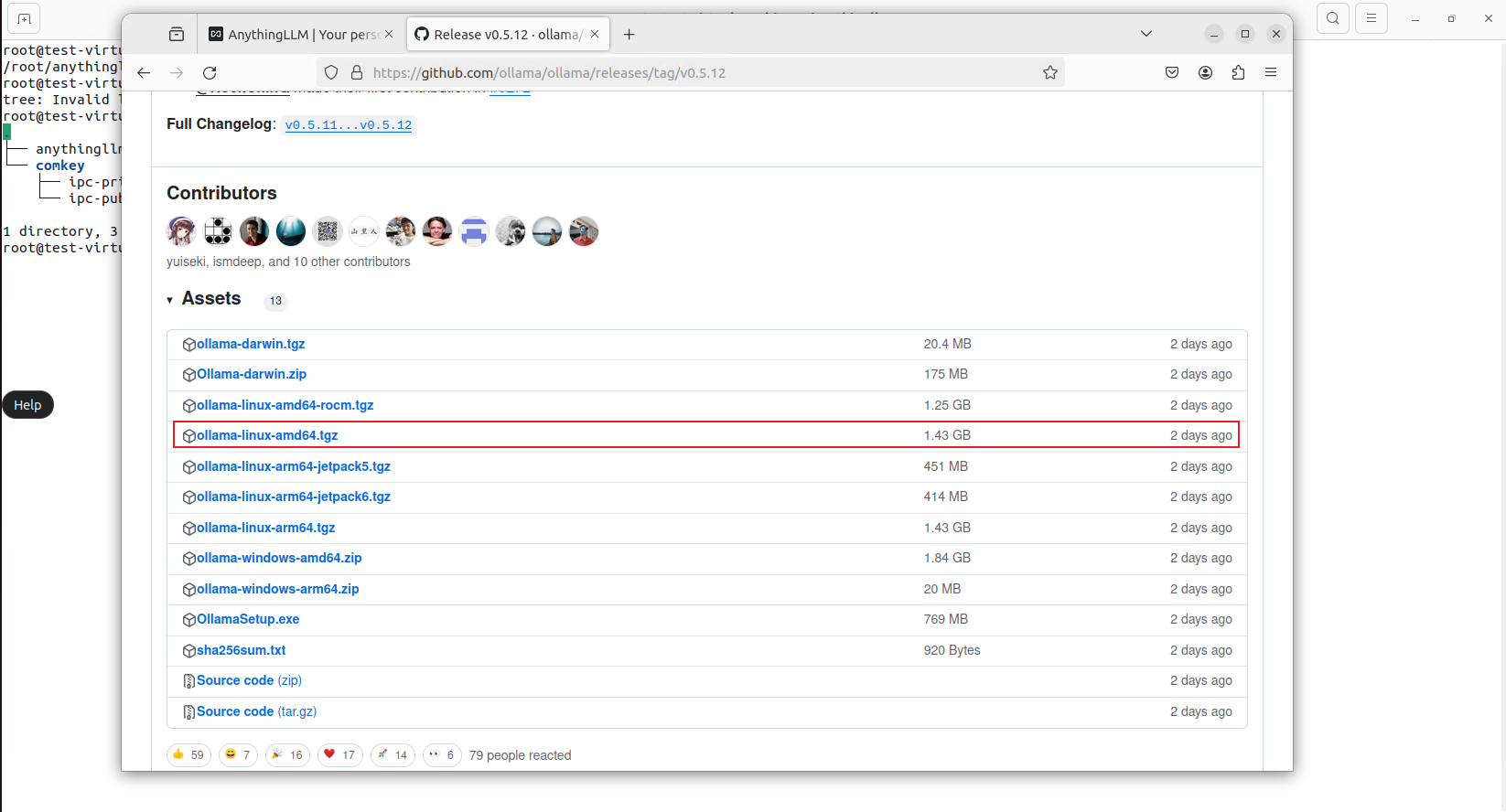Click the file icon beside Source code (tar.gz)
Viewport: 1506px width, 812px height.
coord(189,712)
